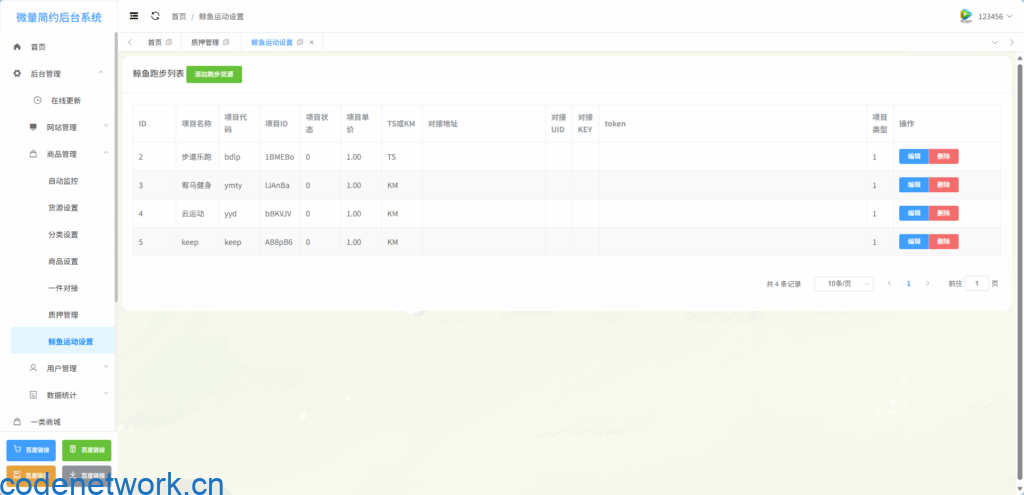This screenshot has width=1024, height=495.
Task: Click the blue shopping cart shortcut button
Action: coord(31,450)
